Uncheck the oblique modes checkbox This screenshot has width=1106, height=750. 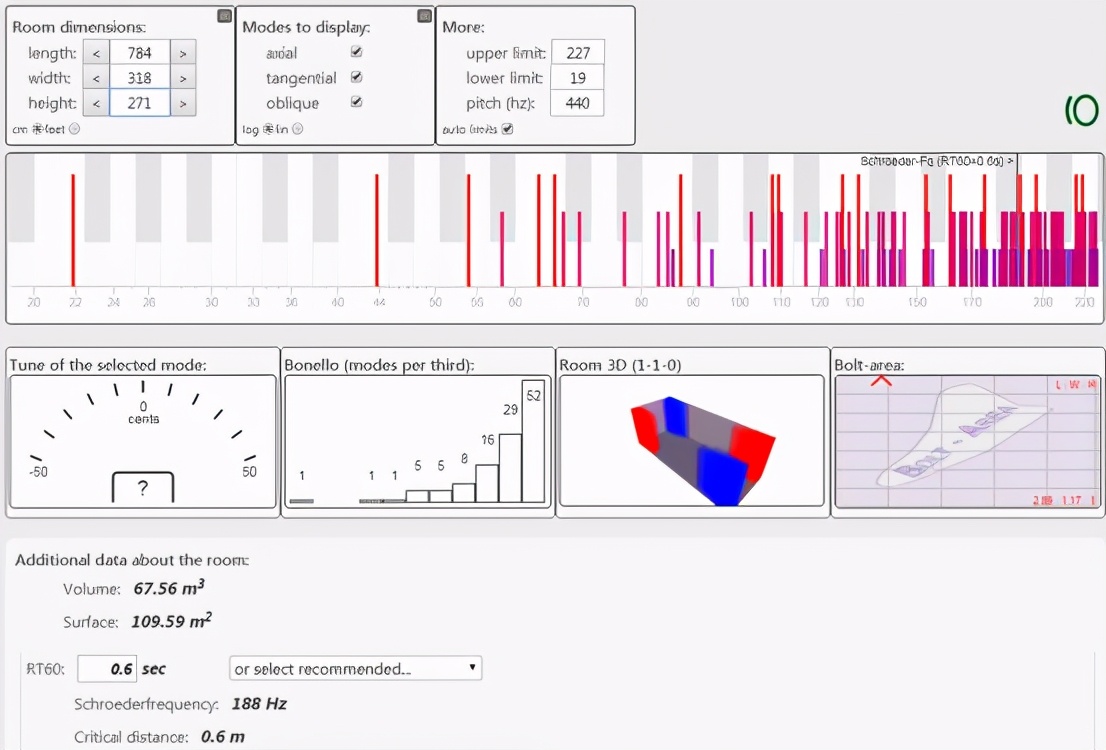tap(357, 102)
